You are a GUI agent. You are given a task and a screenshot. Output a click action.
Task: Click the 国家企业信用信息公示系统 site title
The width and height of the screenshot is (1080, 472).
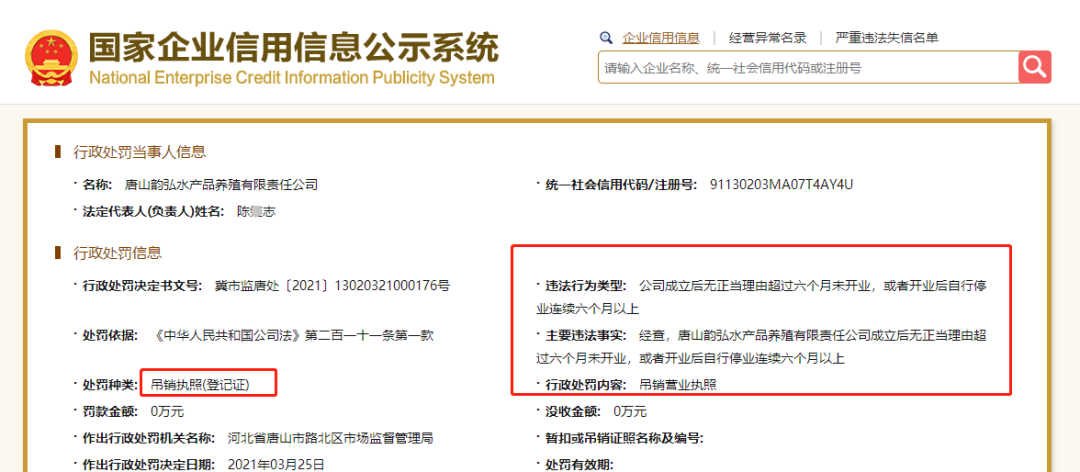coord(293,47)
